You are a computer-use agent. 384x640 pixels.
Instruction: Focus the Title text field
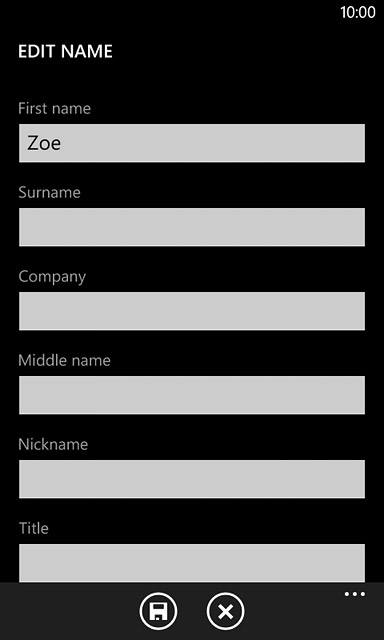[192, 563]
